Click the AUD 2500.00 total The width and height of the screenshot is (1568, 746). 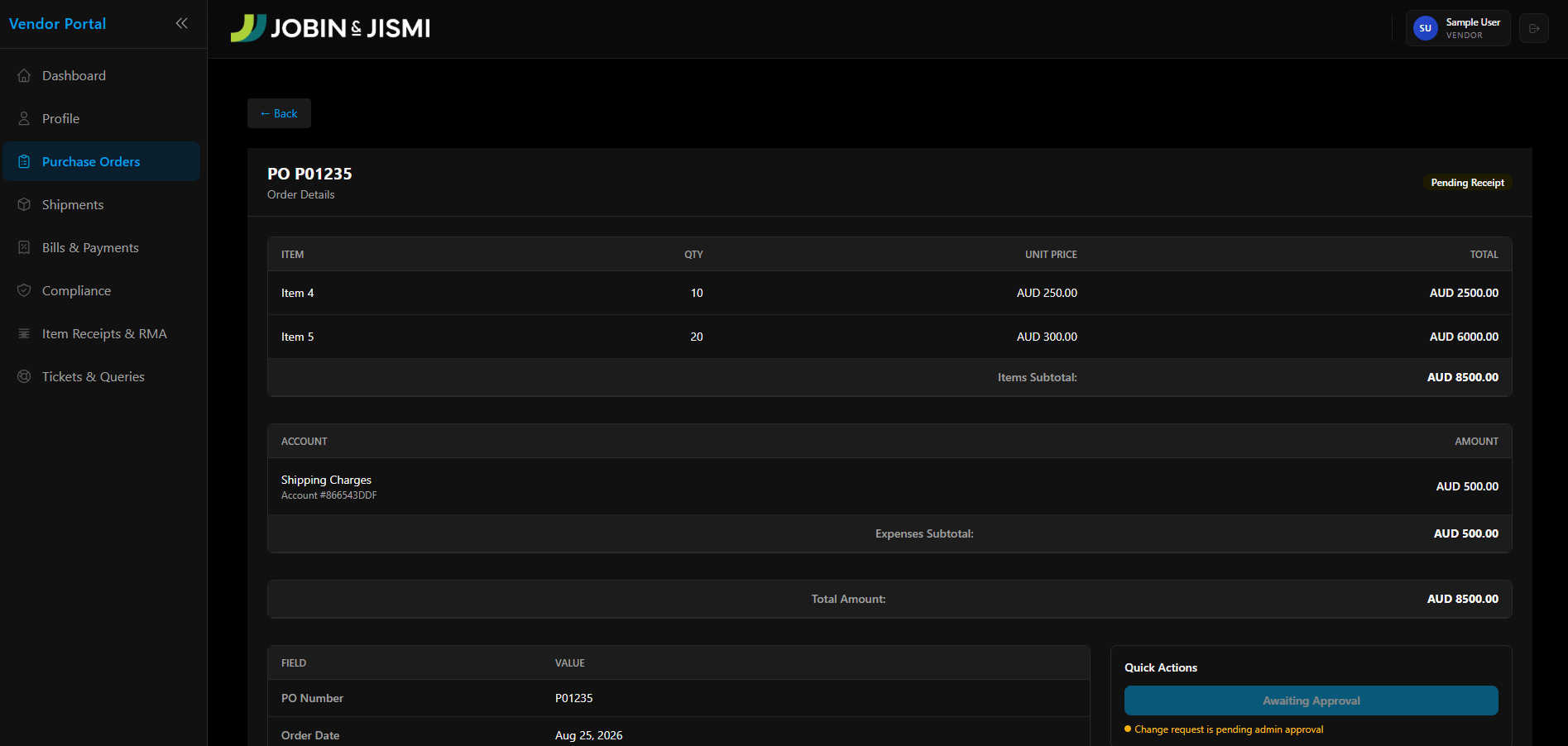click(x=1464, y=293)
